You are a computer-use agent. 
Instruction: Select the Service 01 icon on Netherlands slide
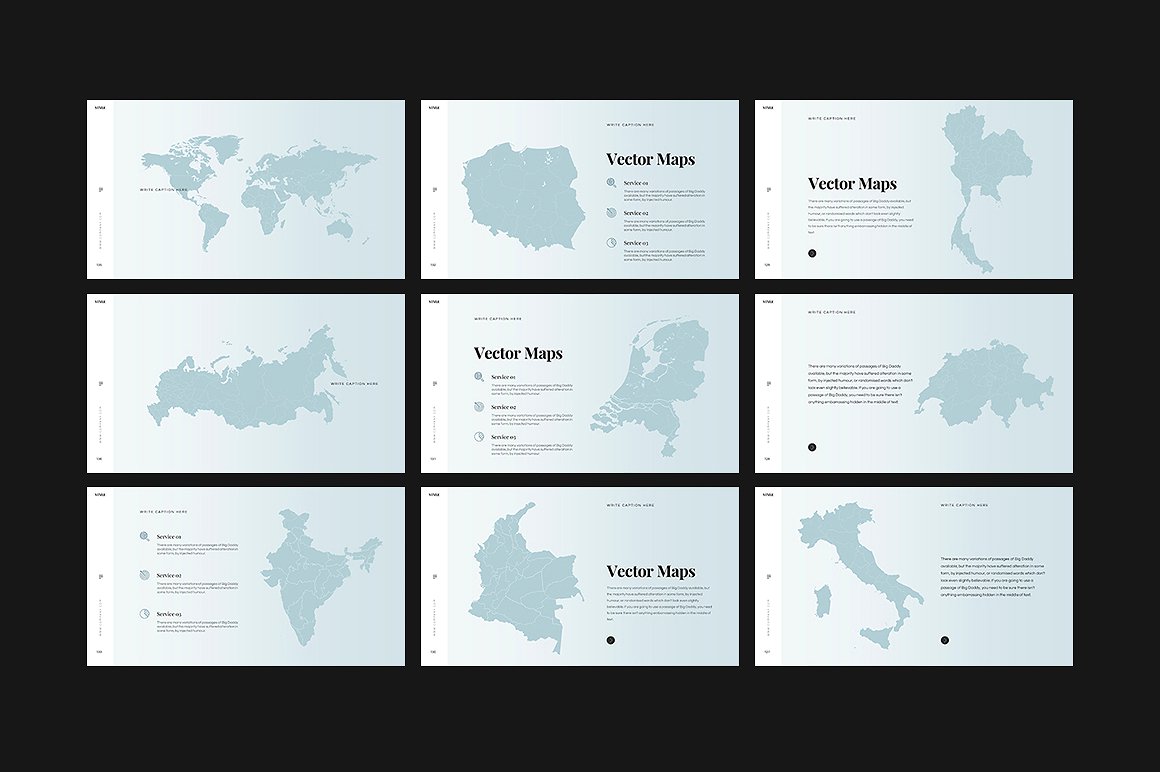pos(478,376)
